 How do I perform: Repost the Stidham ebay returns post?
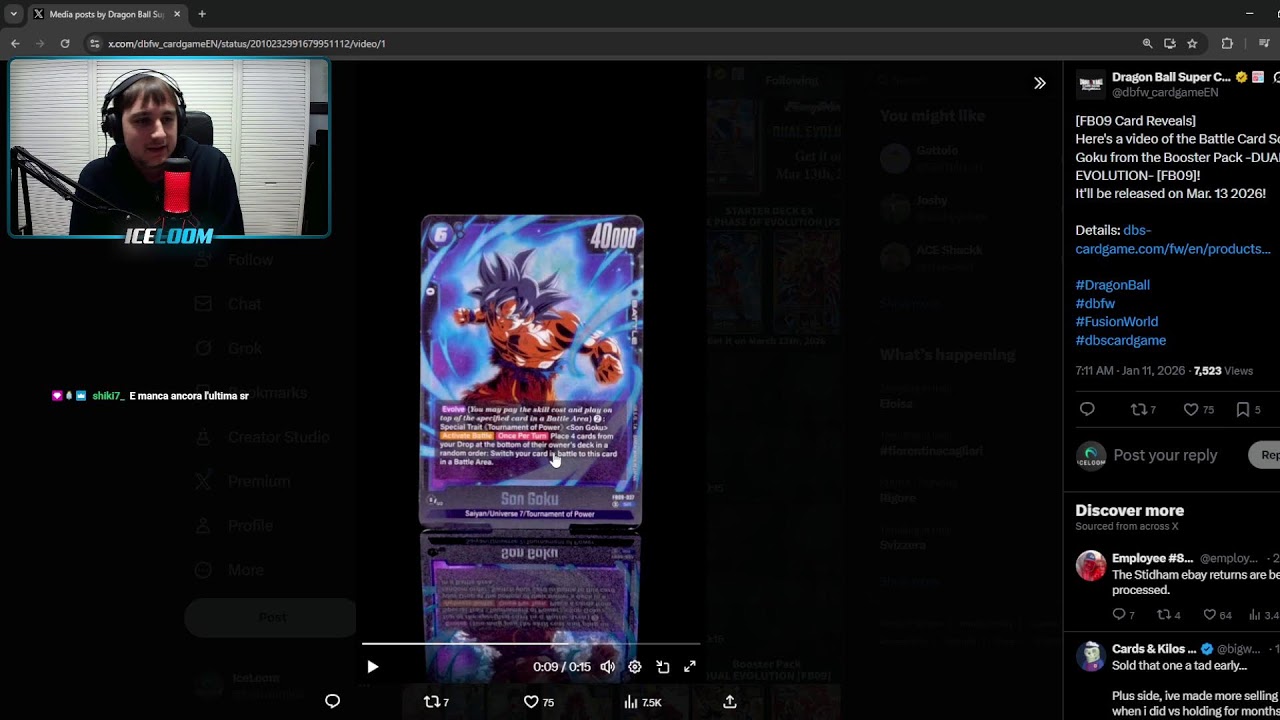(1168, 615)
